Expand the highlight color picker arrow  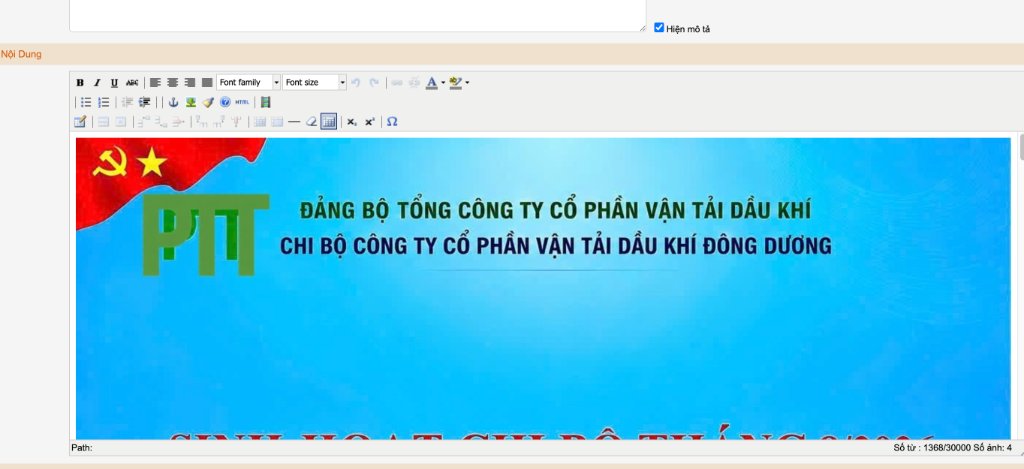pyautogui.click(x=467, y=83)
